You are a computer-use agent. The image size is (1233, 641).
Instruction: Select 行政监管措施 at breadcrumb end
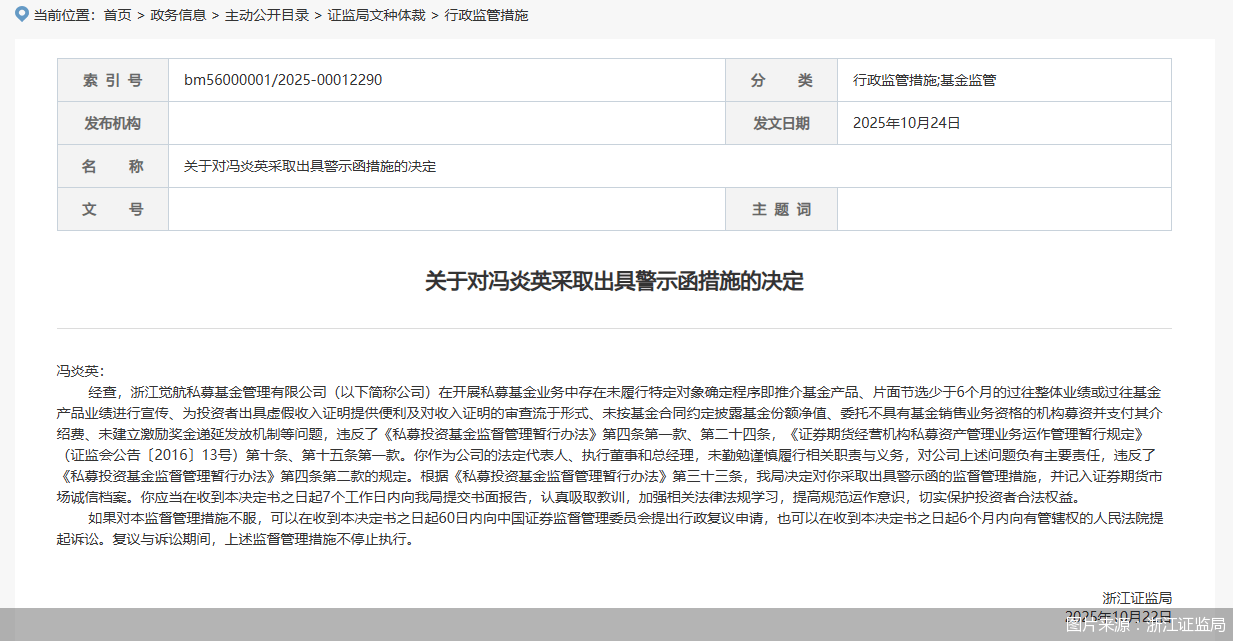click(x=486, y=16)
